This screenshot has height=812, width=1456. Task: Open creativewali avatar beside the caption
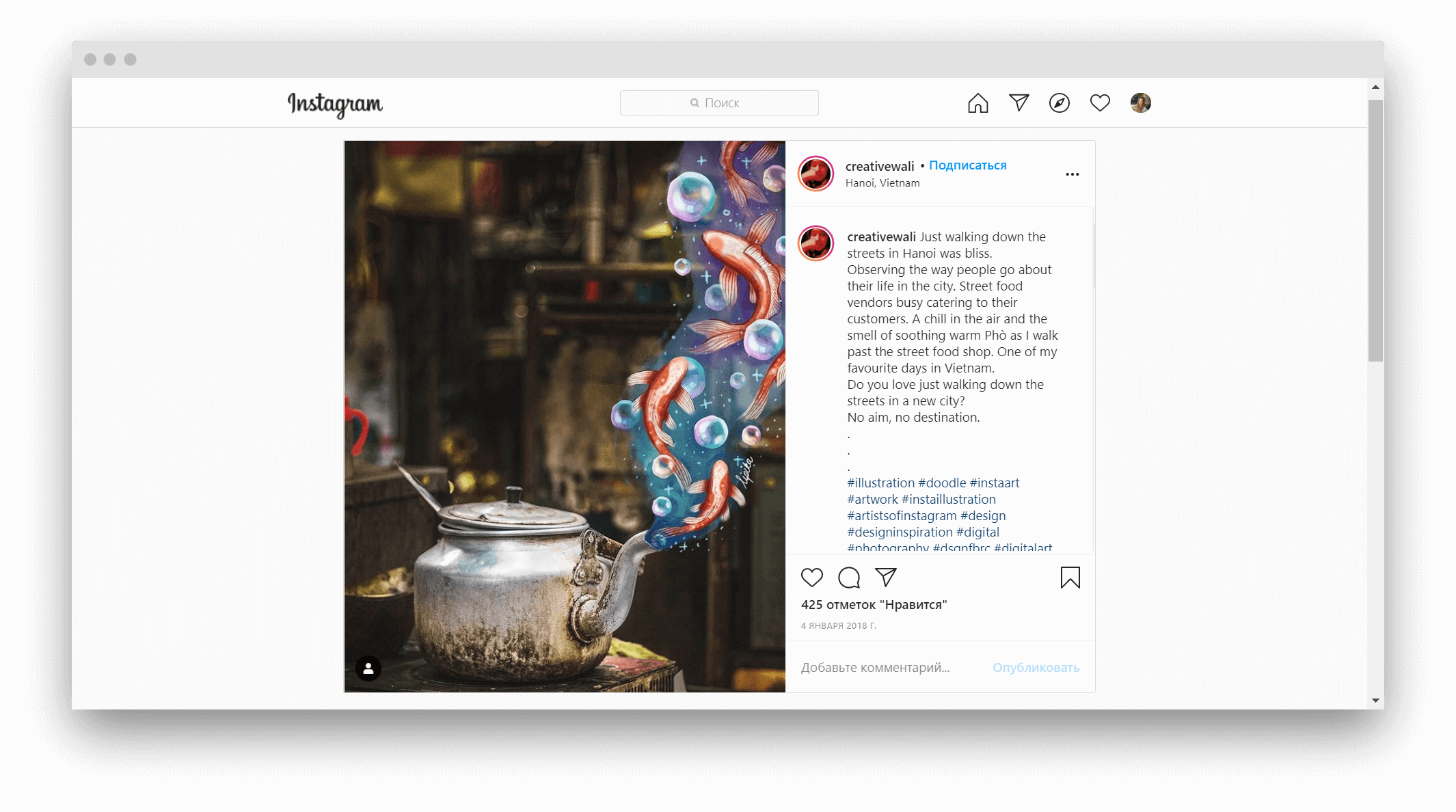[815, 243]
